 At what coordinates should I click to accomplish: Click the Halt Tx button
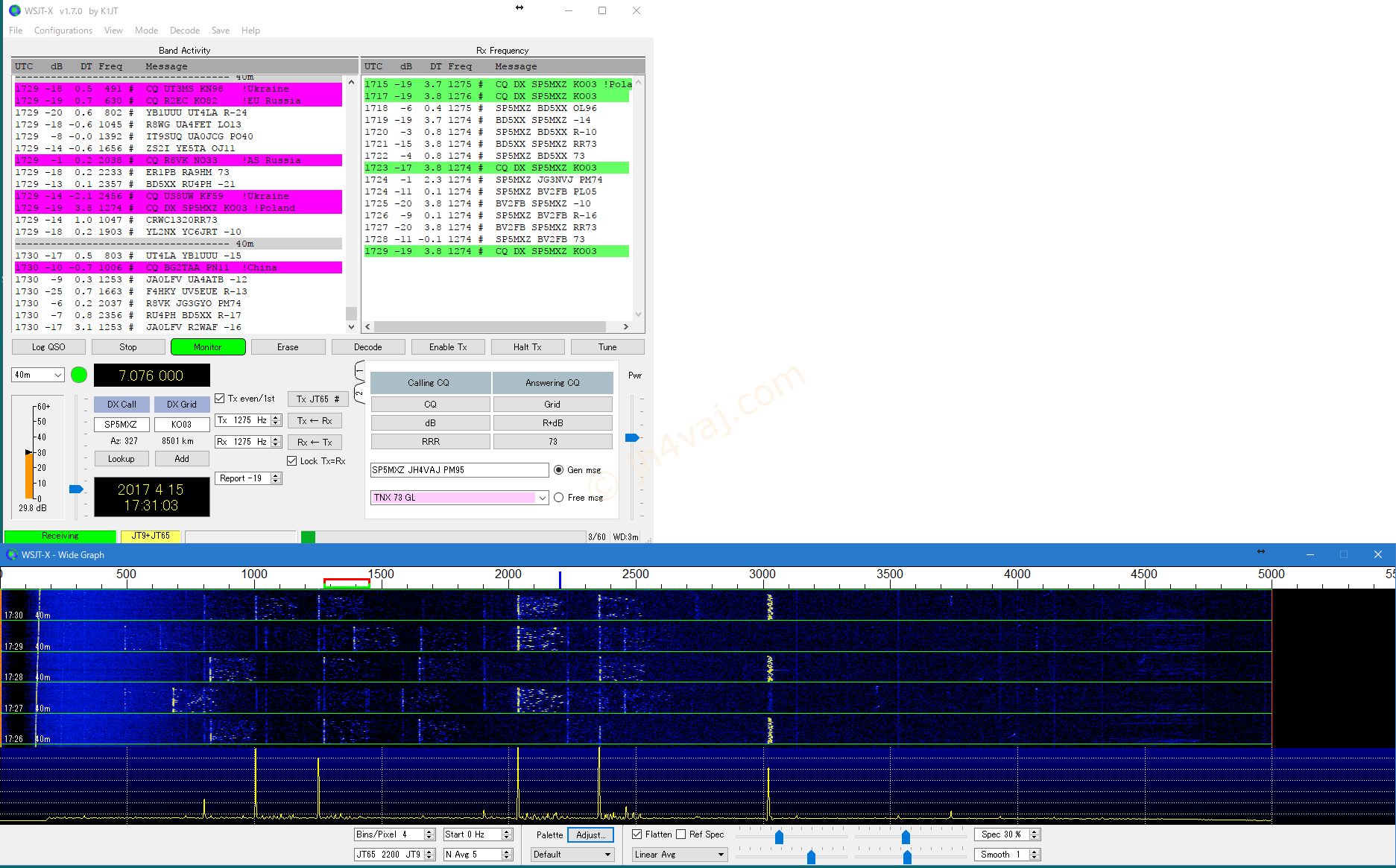click(x=528, y=347)
